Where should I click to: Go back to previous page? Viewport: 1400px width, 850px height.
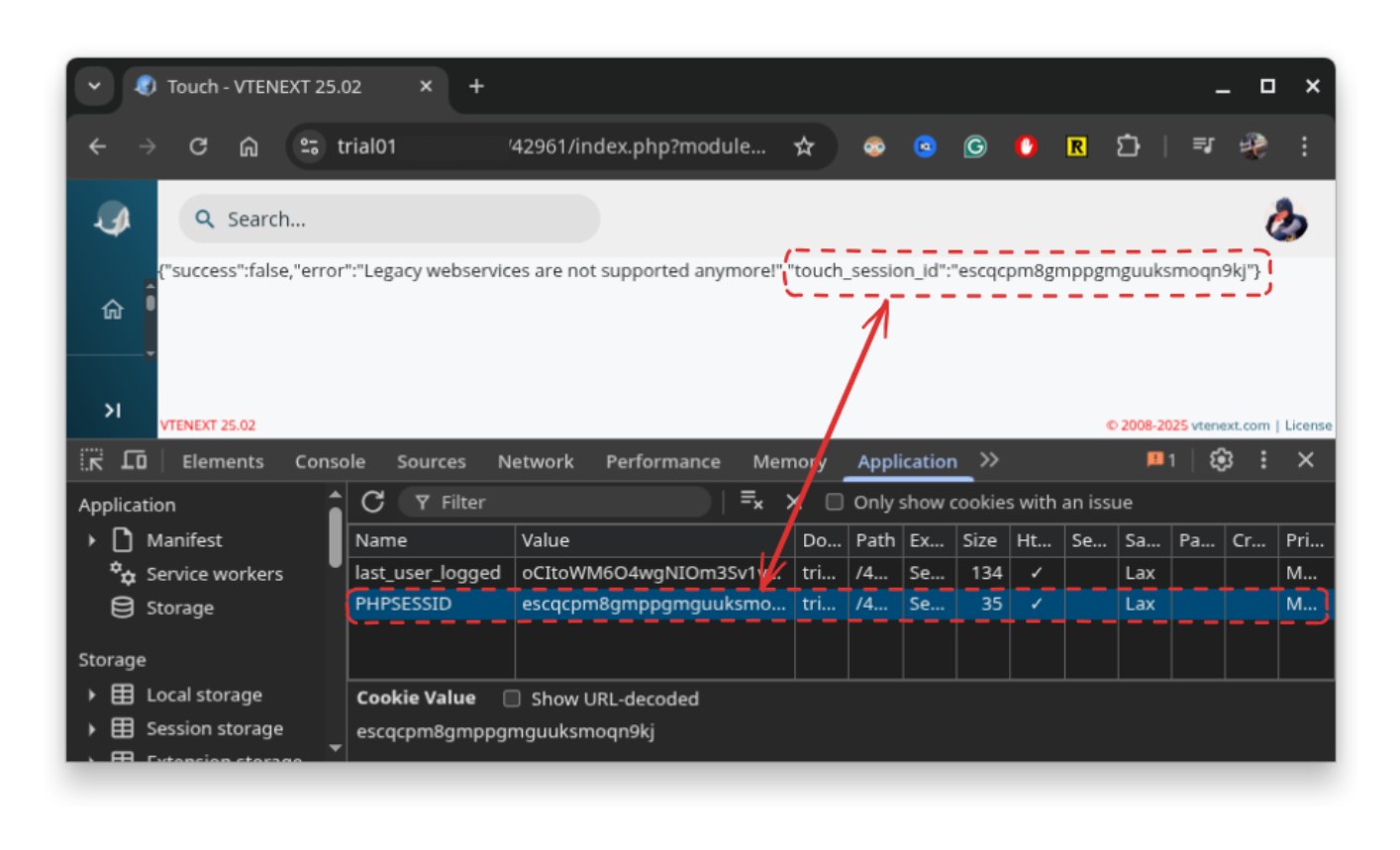pos(97,146)
